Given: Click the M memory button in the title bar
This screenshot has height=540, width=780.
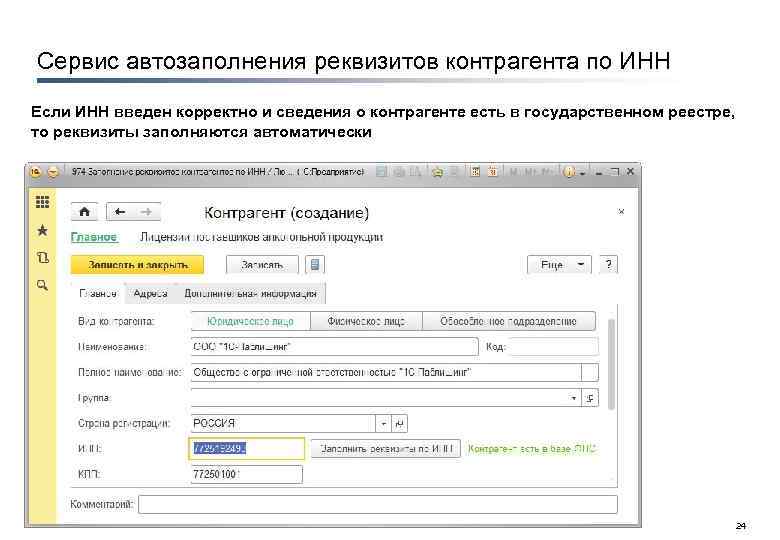Looking at the screenshot, I should (513, 172).
